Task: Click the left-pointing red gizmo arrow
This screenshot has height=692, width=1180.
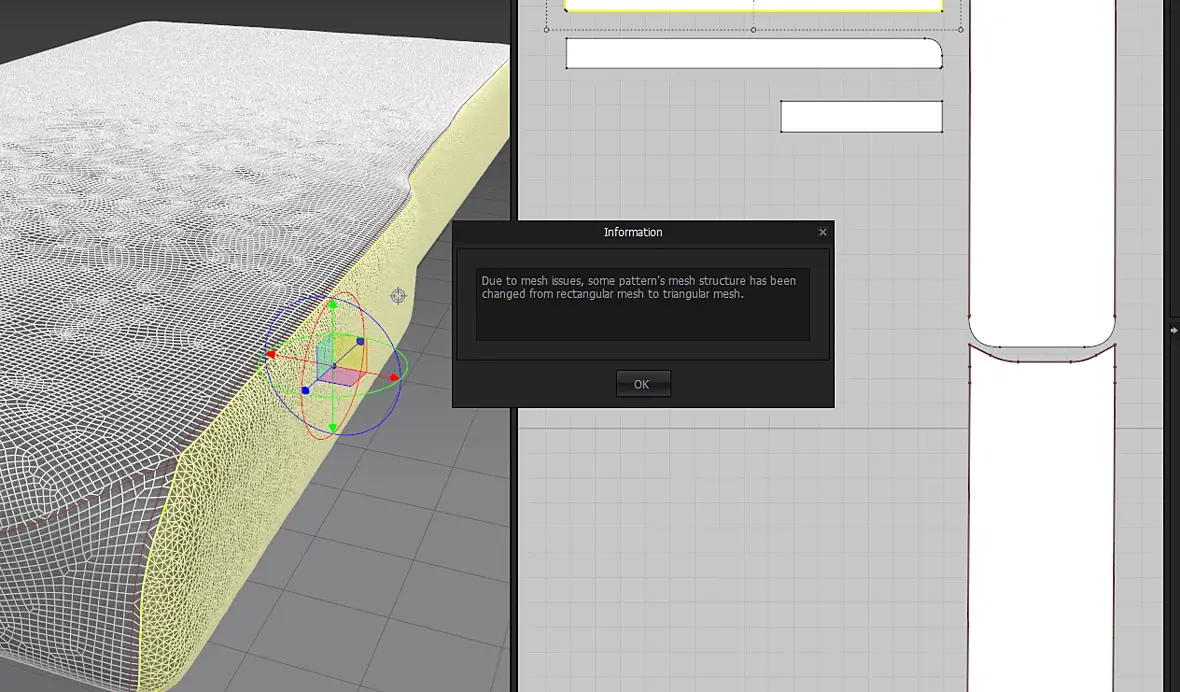Action: click(271, 354)
